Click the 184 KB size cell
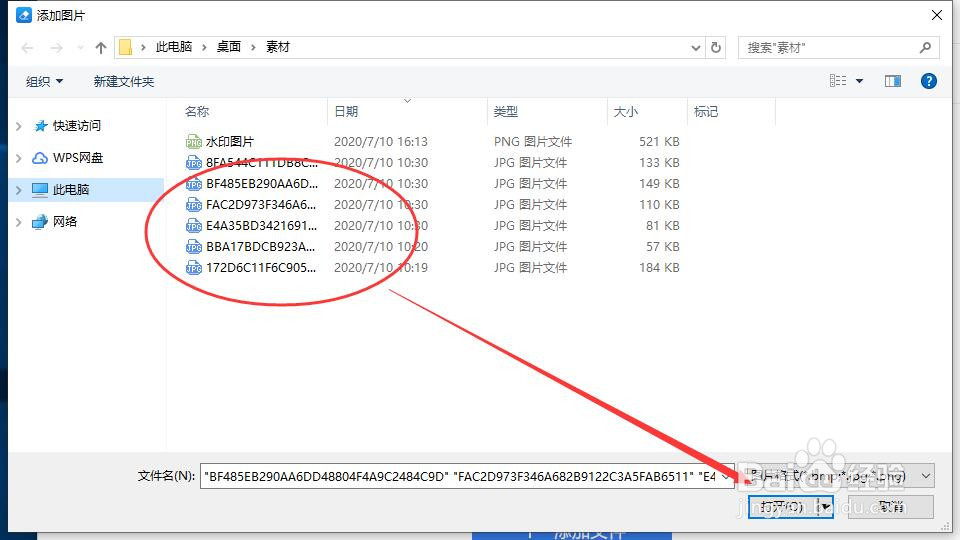 pos(659,268)
